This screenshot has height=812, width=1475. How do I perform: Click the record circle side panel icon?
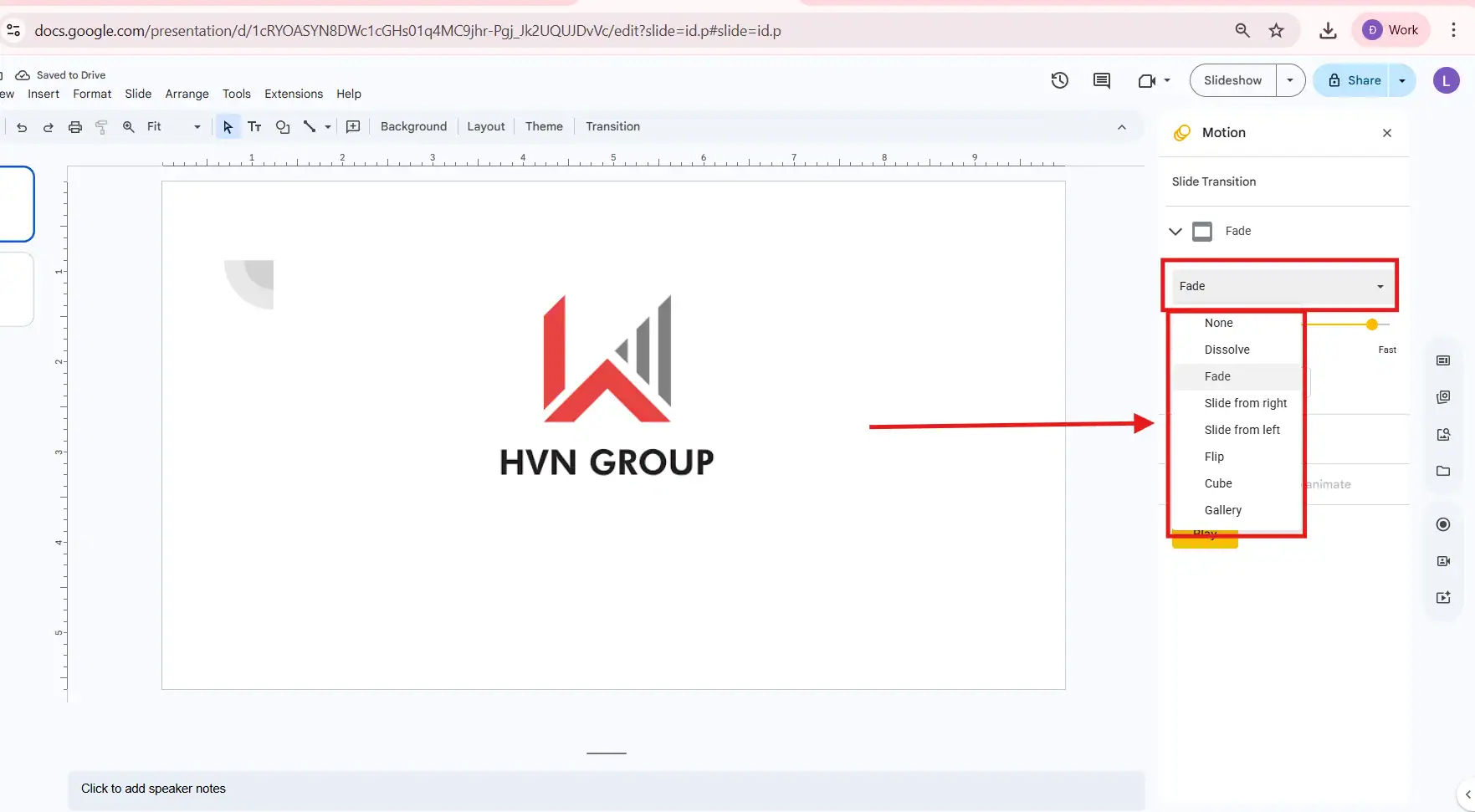(x=1443, y=524)
